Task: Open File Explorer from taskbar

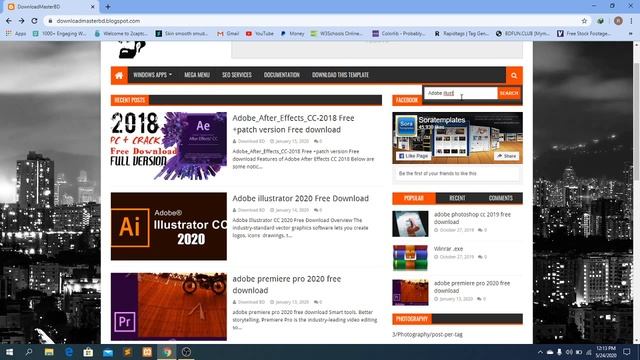Action: coord(49,352)
